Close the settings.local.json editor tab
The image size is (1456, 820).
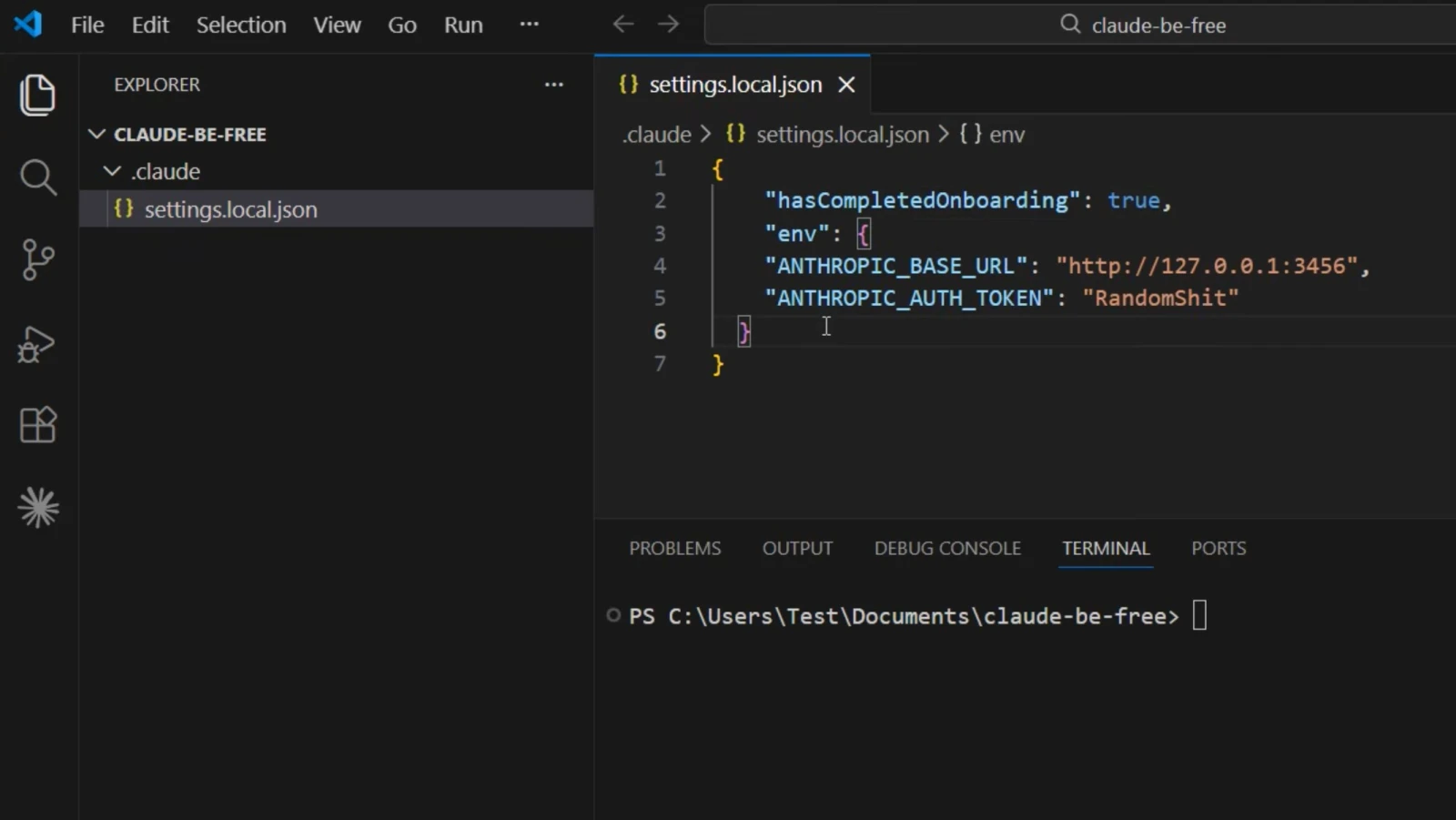(846, 85)
